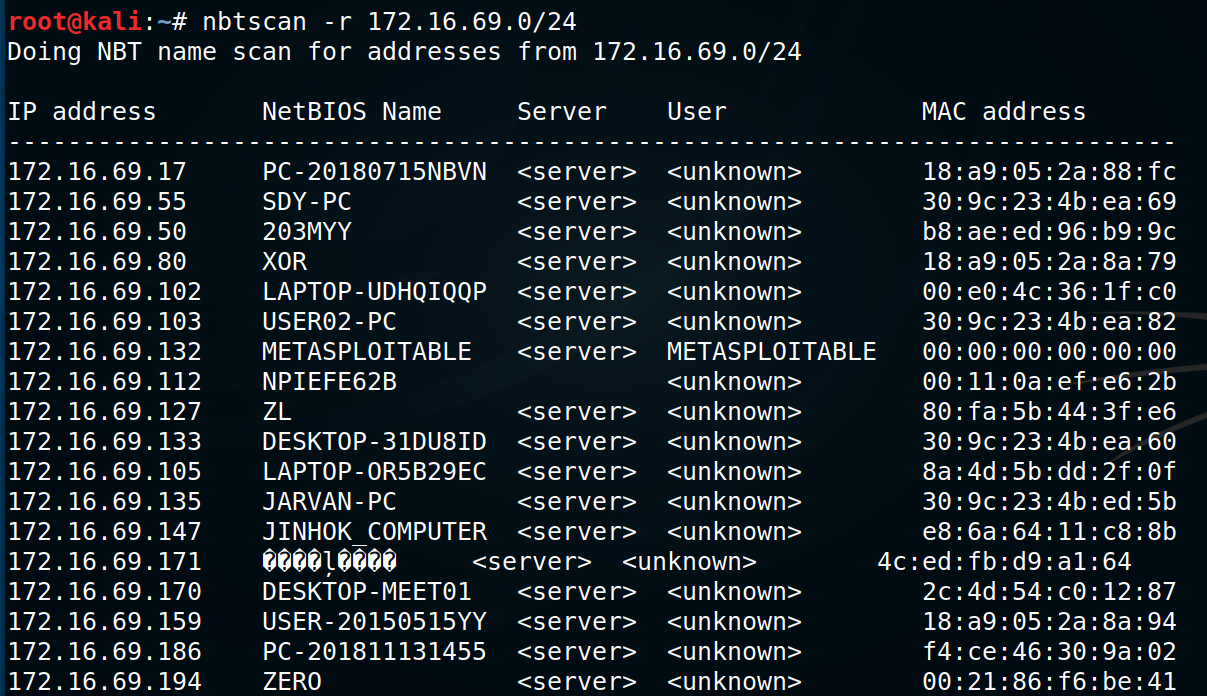Image resolution: width=1207 pixels, height=696 pixels.
Task: Click the LAPTOP-UDHQIQQP host name
Action: tap(374, 292)
